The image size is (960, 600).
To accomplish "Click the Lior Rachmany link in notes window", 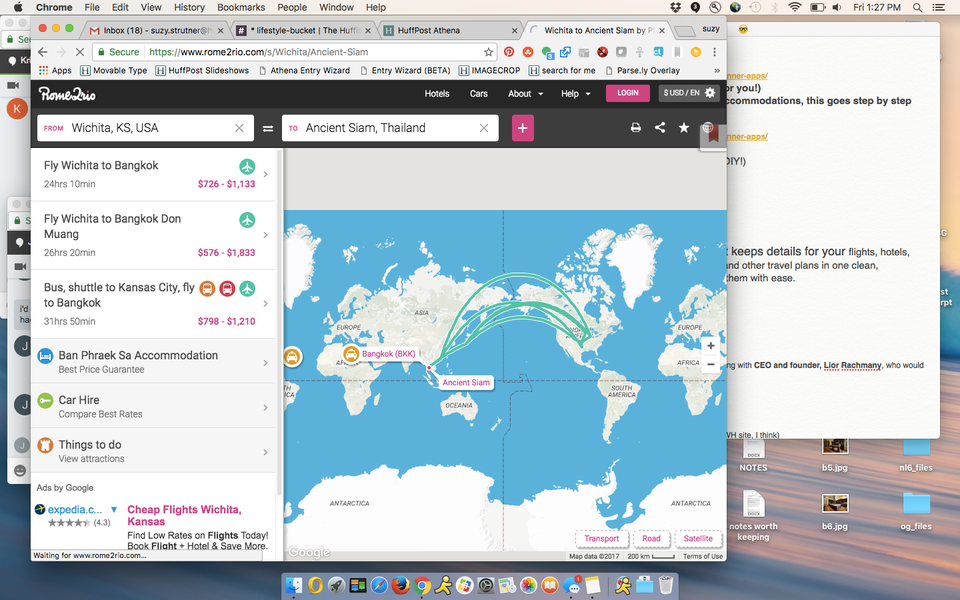I will 852,365.
